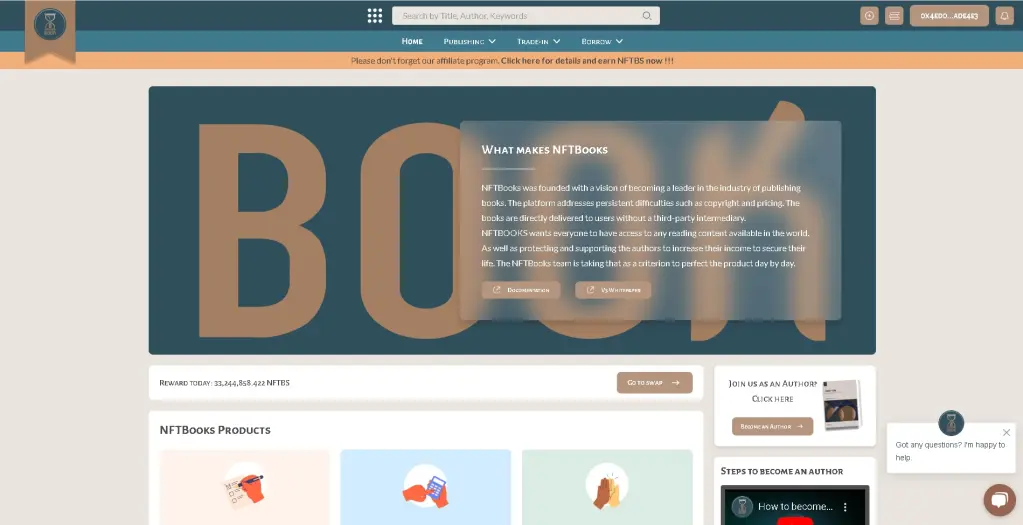The image size is (1023, 525).
Task: Open notifications bell icon
Action: [x=1005, y=16]
